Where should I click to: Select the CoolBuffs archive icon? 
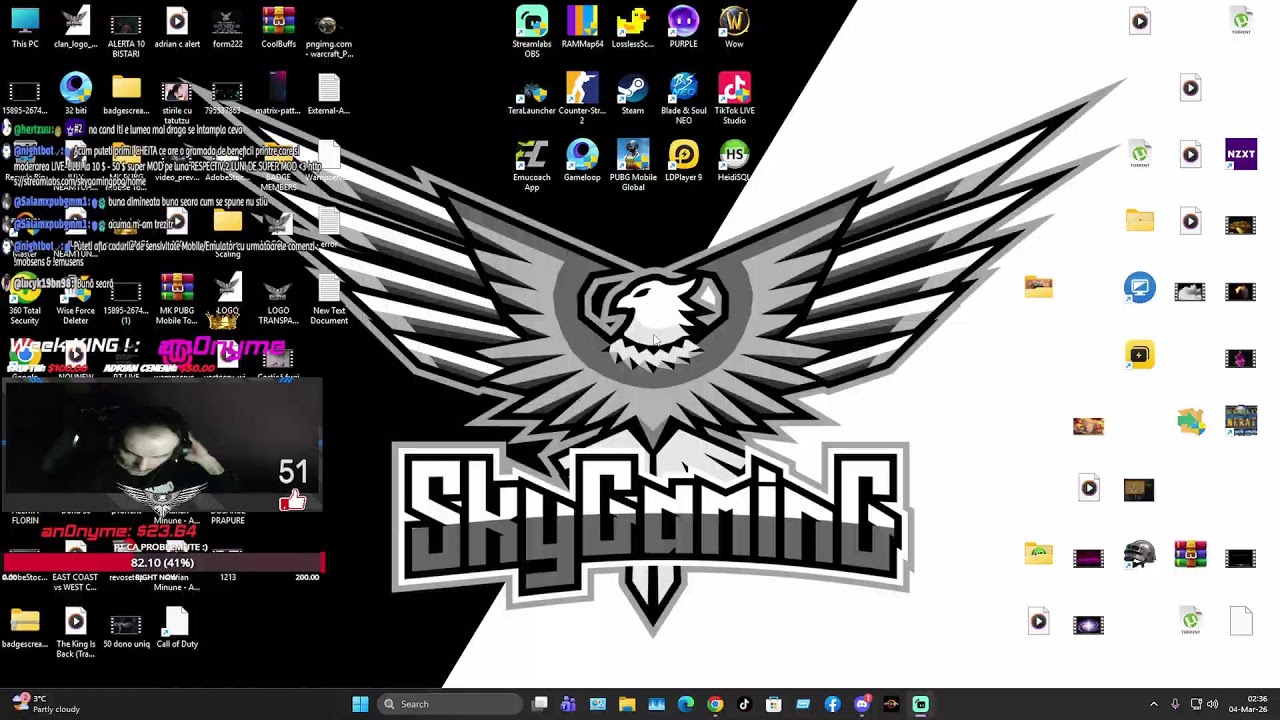[x=278, y=27]
